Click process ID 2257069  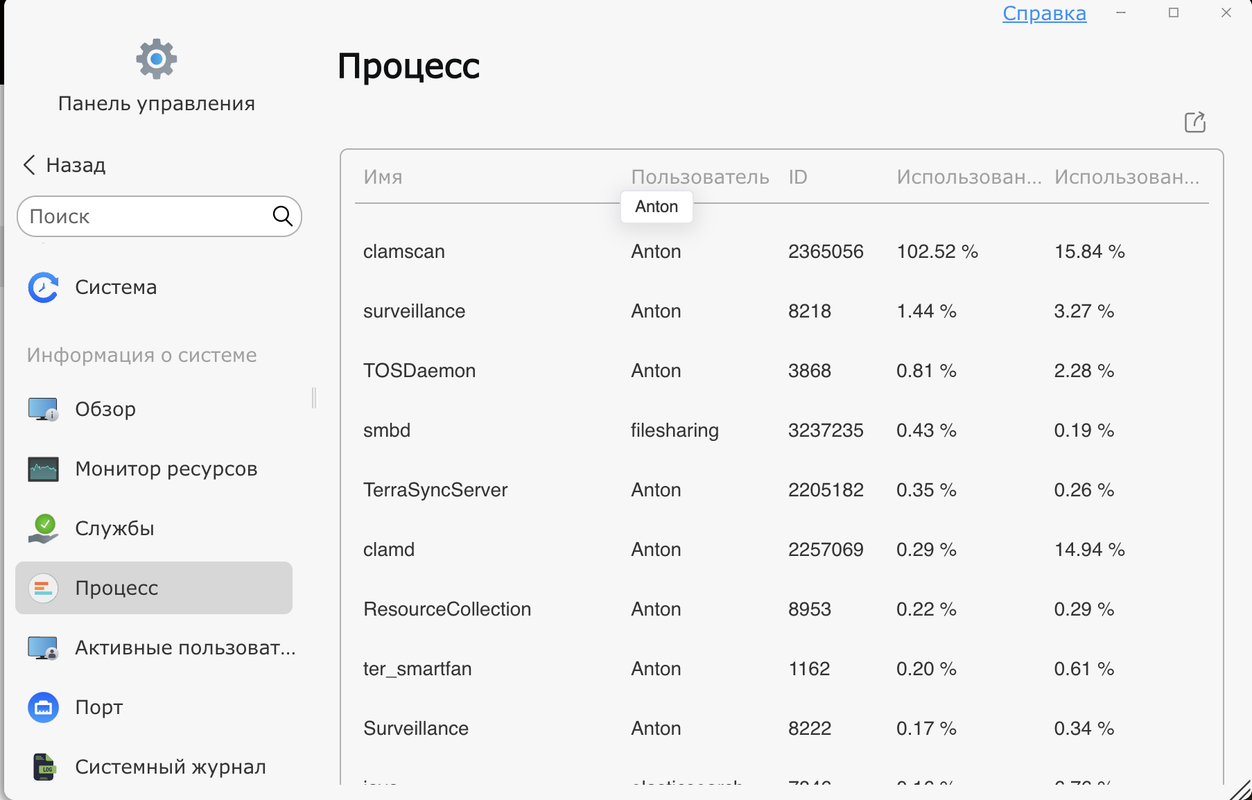point(826,549)
